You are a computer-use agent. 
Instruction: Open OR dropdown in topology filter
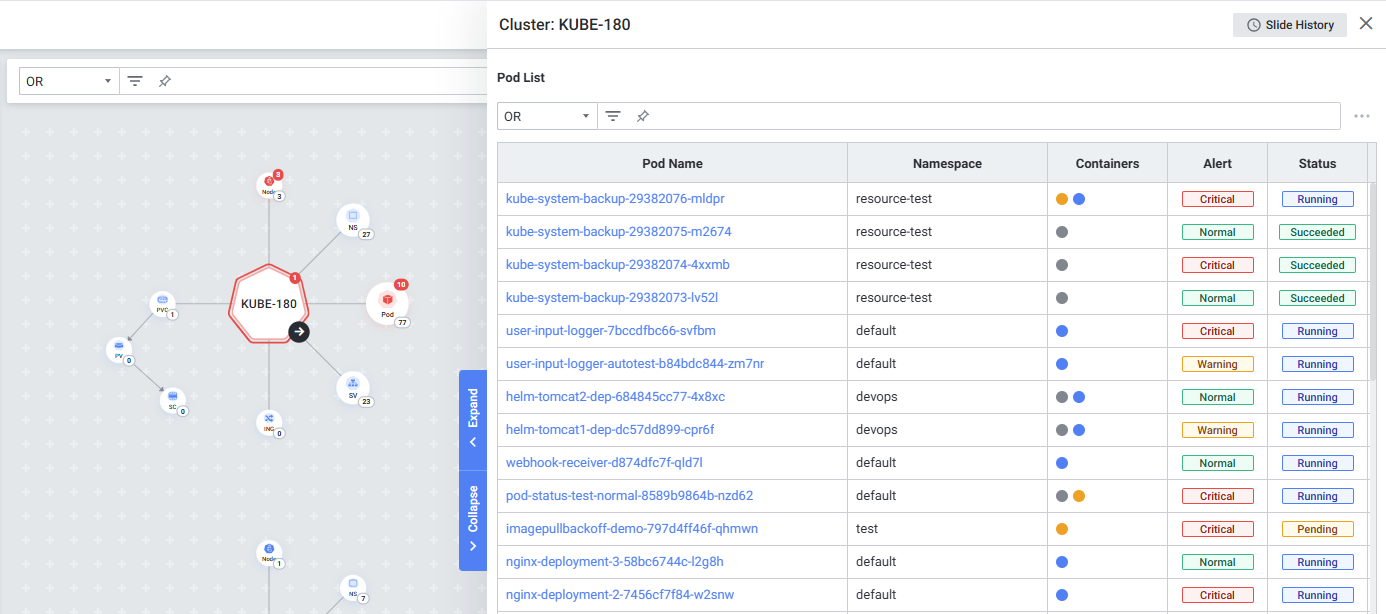69,81
